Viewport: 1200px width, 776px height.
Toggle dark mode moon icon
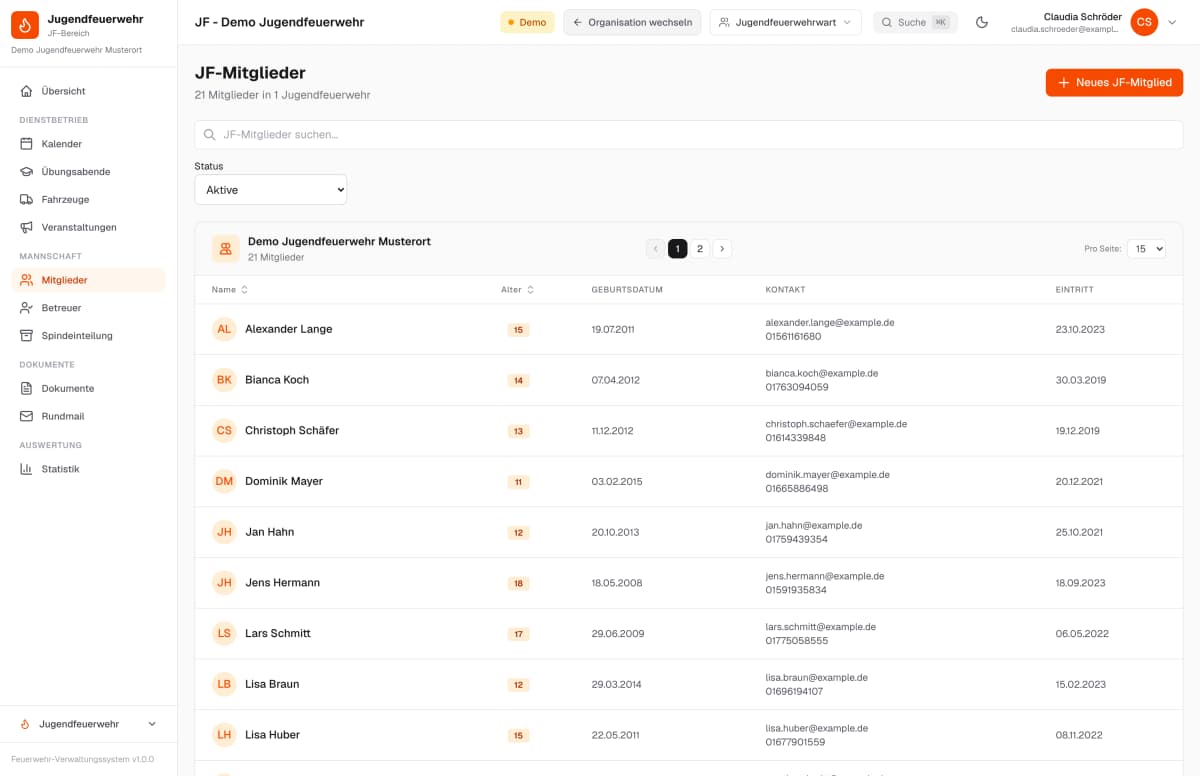coord(982,22)
